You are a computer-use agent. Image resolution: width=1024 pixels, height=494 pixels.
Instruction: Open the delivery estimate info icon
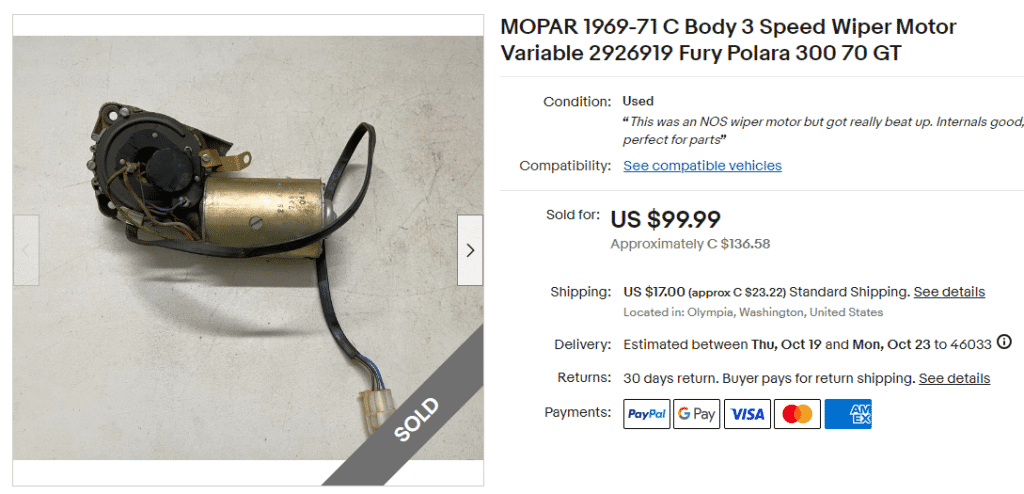pyautogui.click(x=1004, y=342)
